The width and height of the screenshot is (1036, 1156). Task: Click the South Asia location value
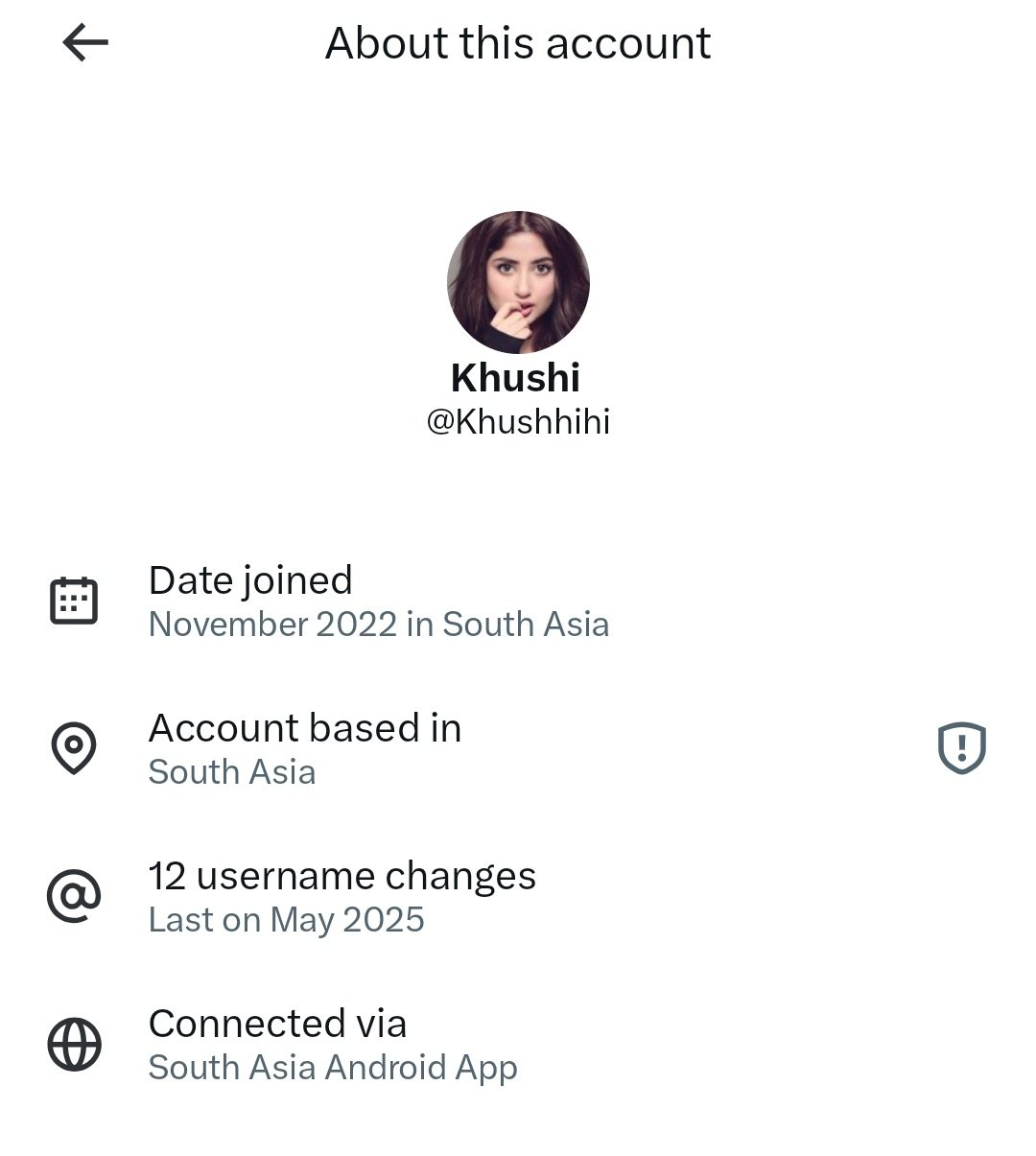tap(232, 772)
